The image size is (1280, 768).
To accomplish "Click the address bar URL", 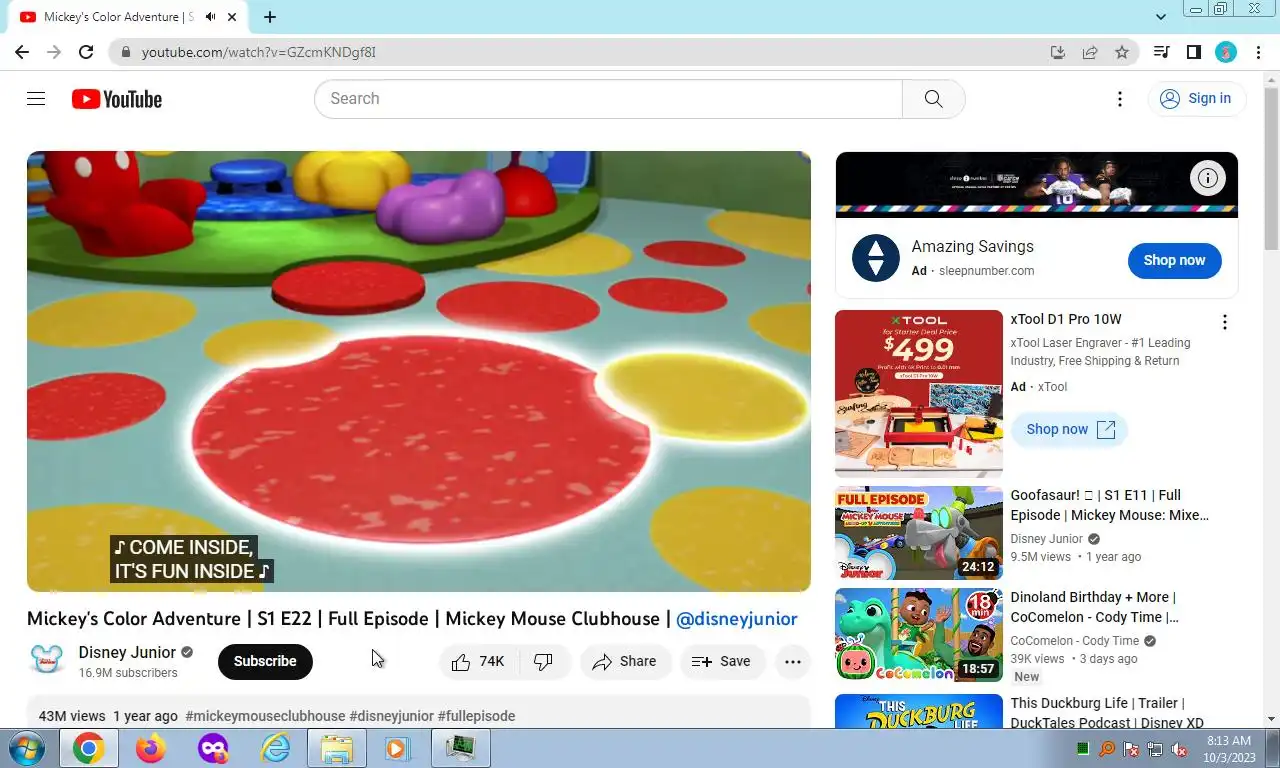I will point(259,52).
